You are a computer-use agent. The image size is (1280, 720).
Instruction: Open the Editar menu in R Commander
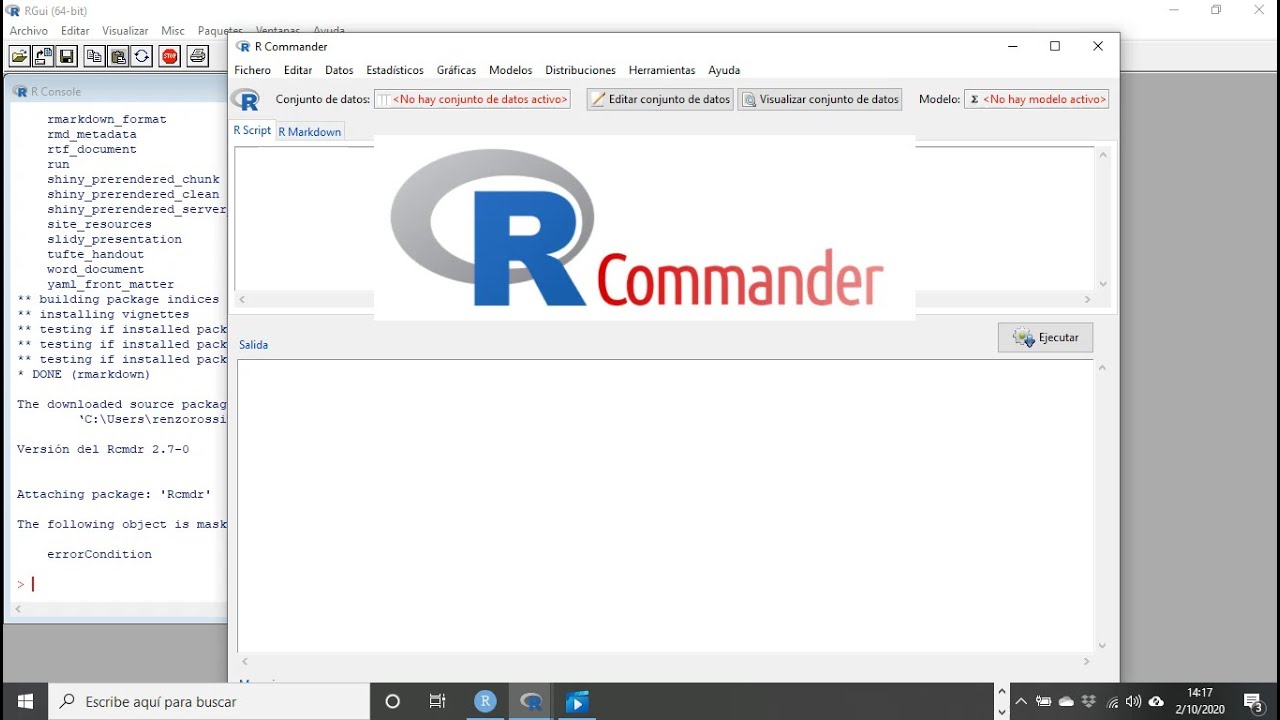click(298, 70)
